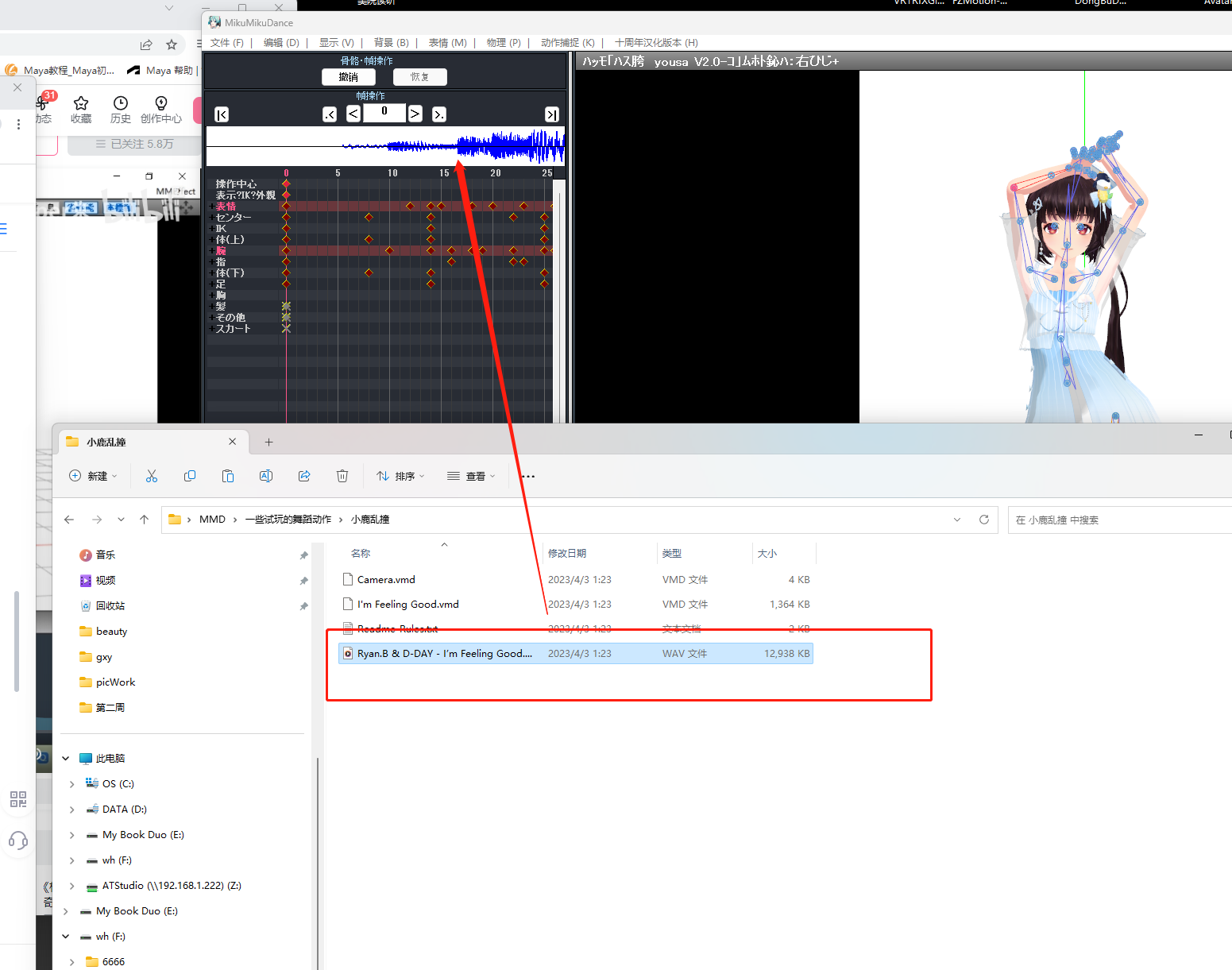
Task: Select the Cut icon in Explorer toolbar
Action: coord(152,475)
